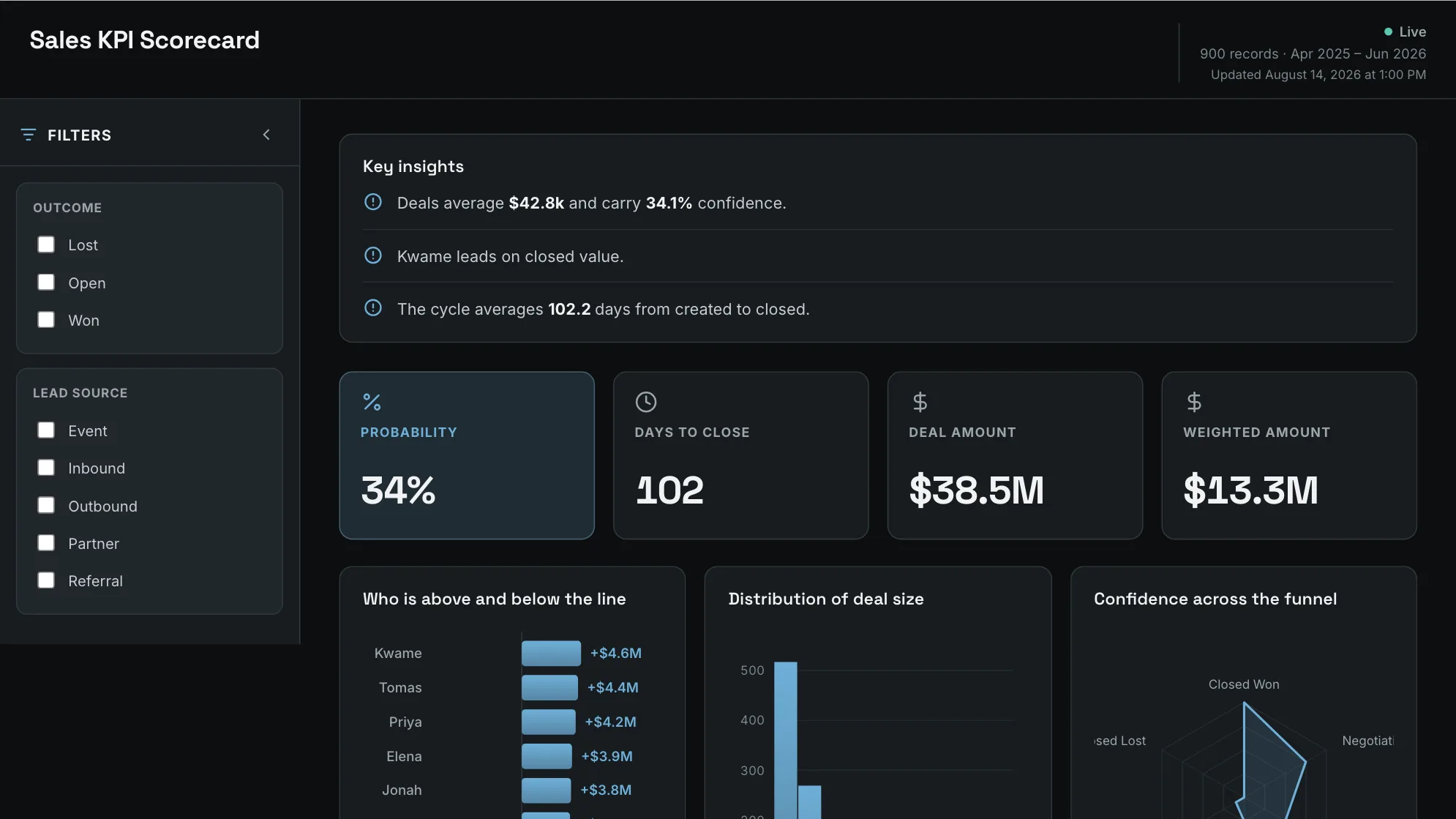Image resolution: width=1456 pixels, height=819 pixels.
Task: Click the OUTCOME filter group heading
Action: (67, 208)
